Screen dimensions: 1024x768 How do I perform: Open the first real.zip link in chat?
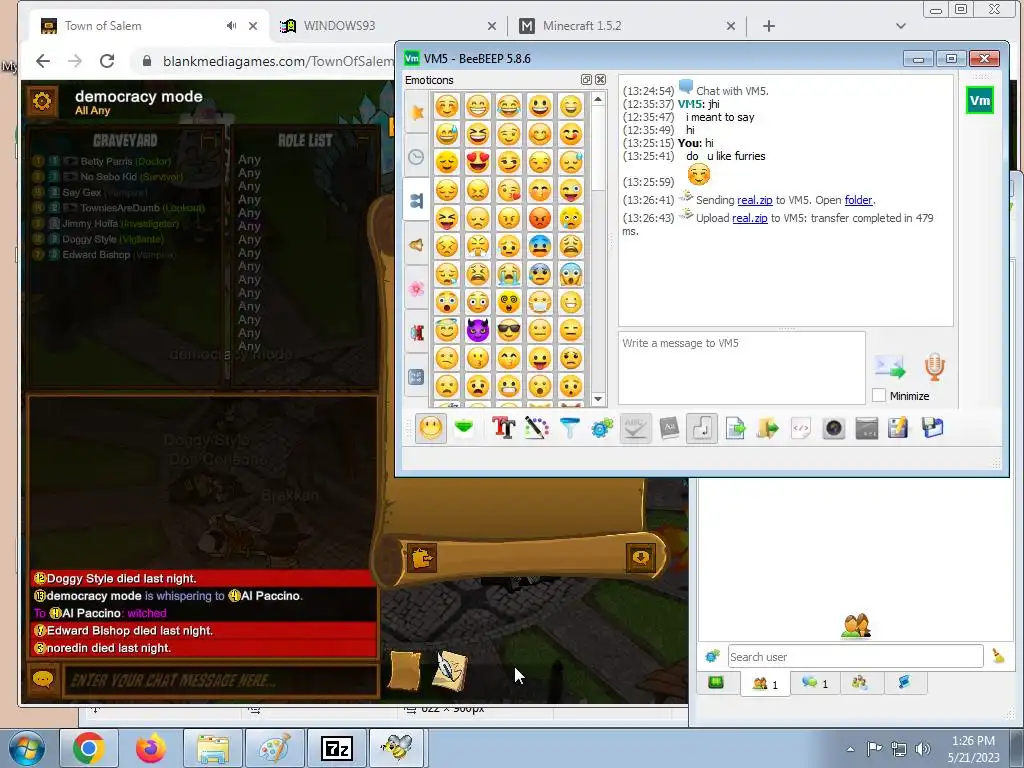[755, 200]
